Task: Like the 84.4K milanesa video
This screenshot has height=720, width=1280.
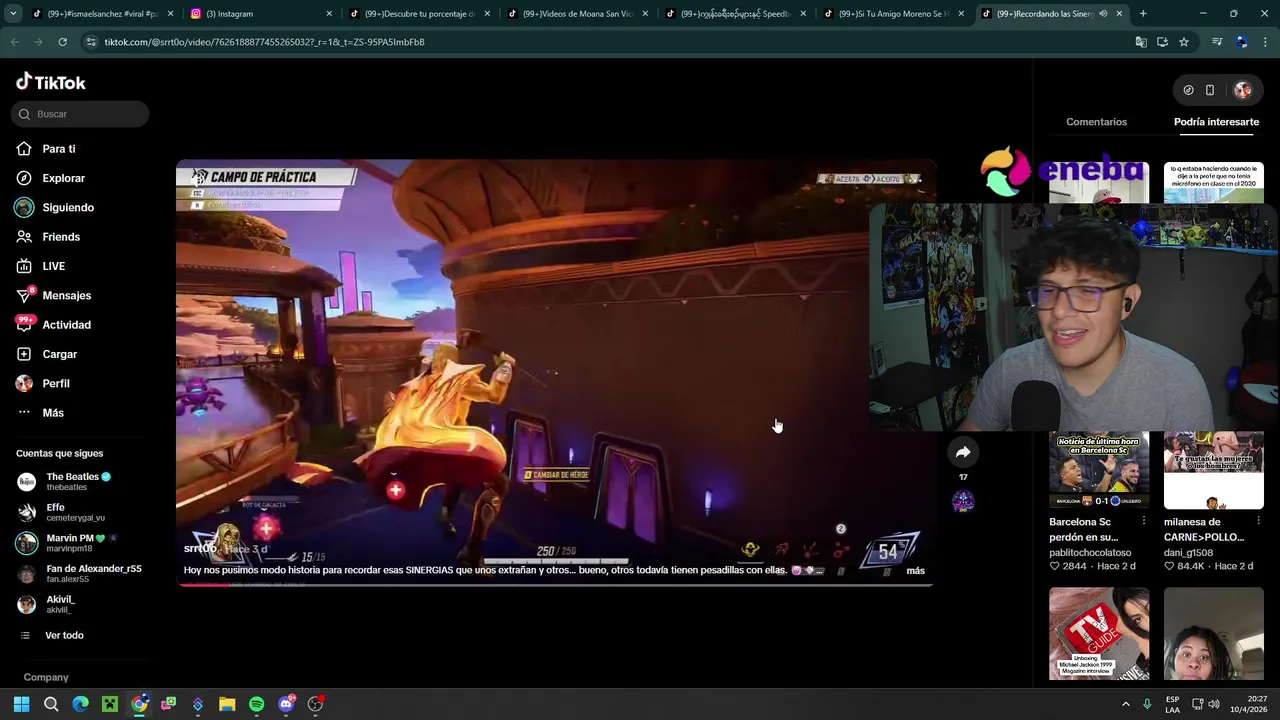Action: click(x=1169, y=567)
